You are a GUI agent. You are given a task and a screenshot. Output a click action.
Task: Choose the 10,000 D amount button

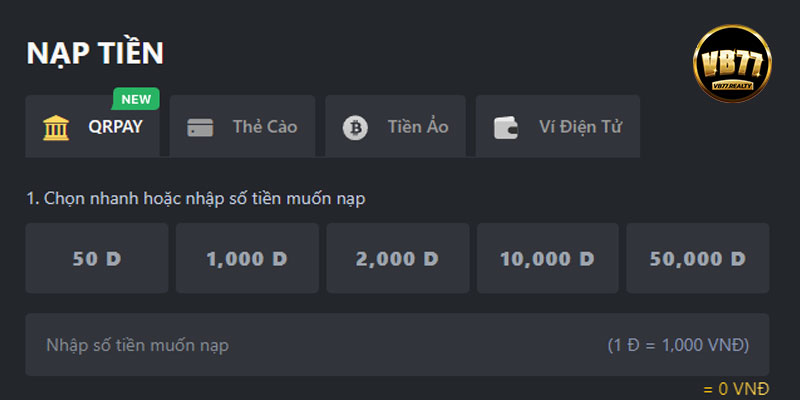[x=548, y=258]
